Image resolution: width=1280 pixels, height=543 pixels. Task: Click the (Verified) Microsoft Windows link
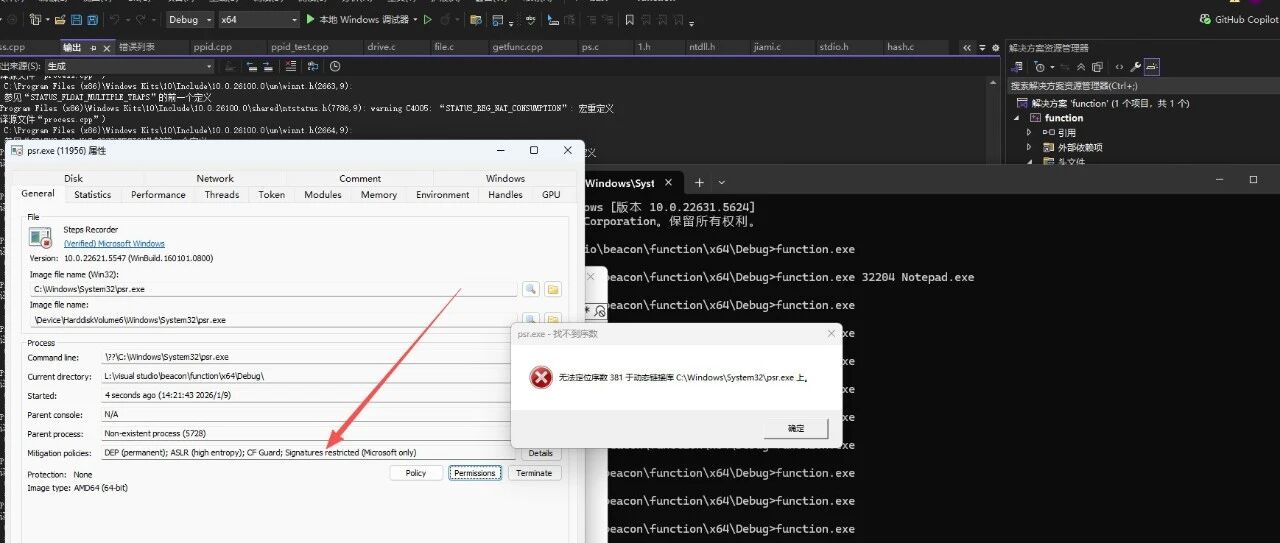point(114,243)
